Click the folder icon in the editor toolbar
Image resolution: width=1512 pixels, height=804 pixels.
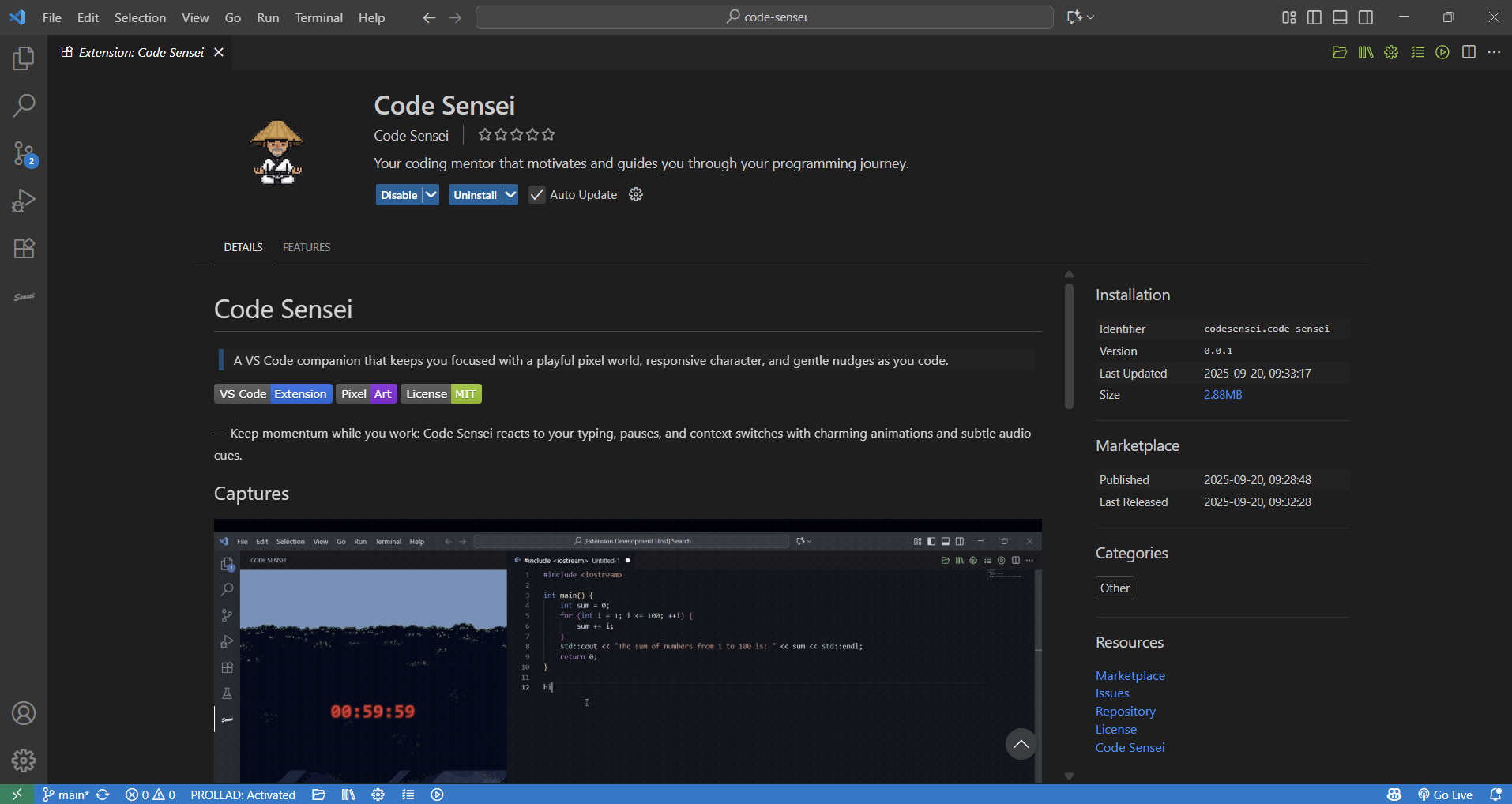tap(1339, 52)
